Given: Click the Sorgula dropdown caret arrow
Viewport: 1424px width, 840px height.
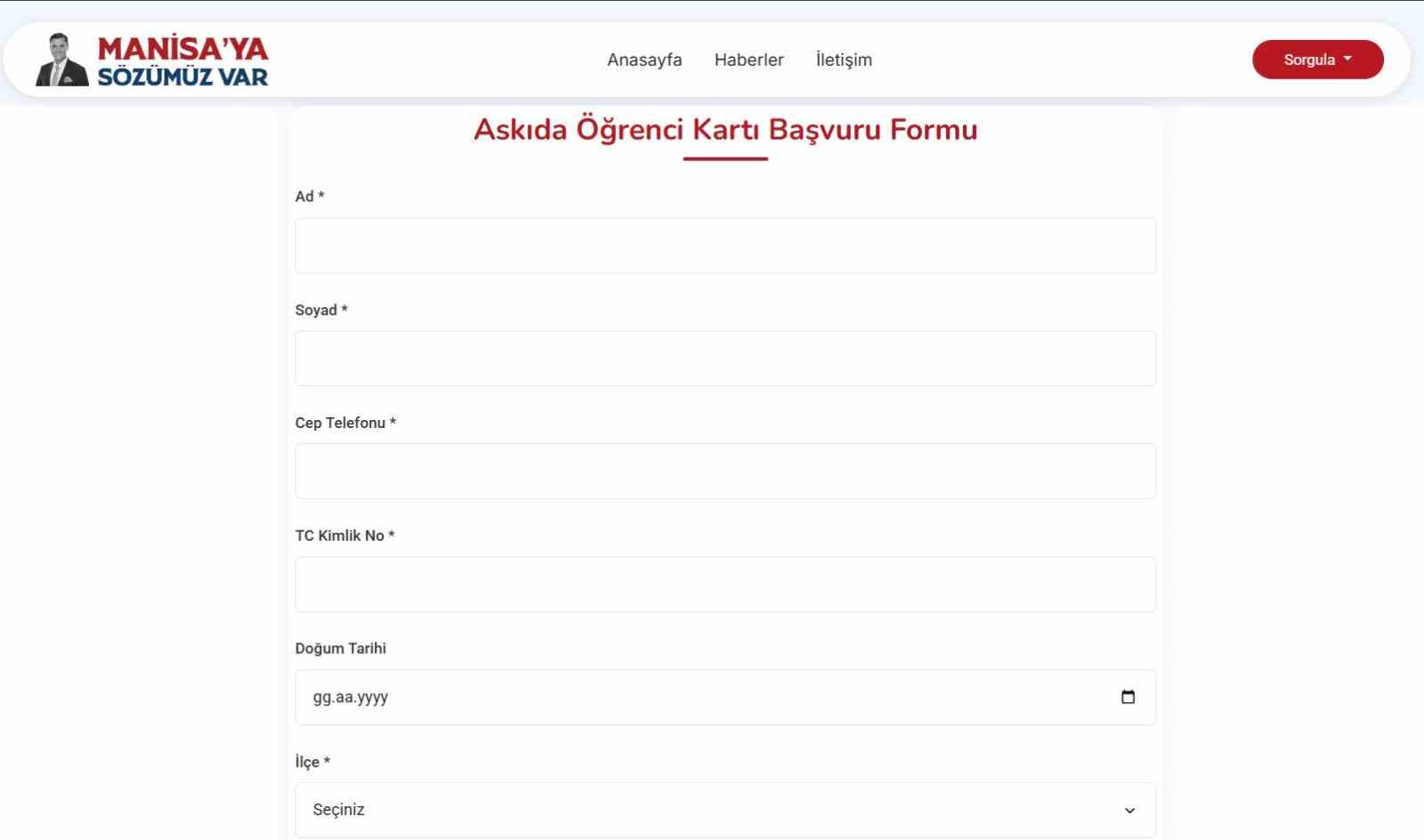Looking at the screenshot, I should [1347, 60].
